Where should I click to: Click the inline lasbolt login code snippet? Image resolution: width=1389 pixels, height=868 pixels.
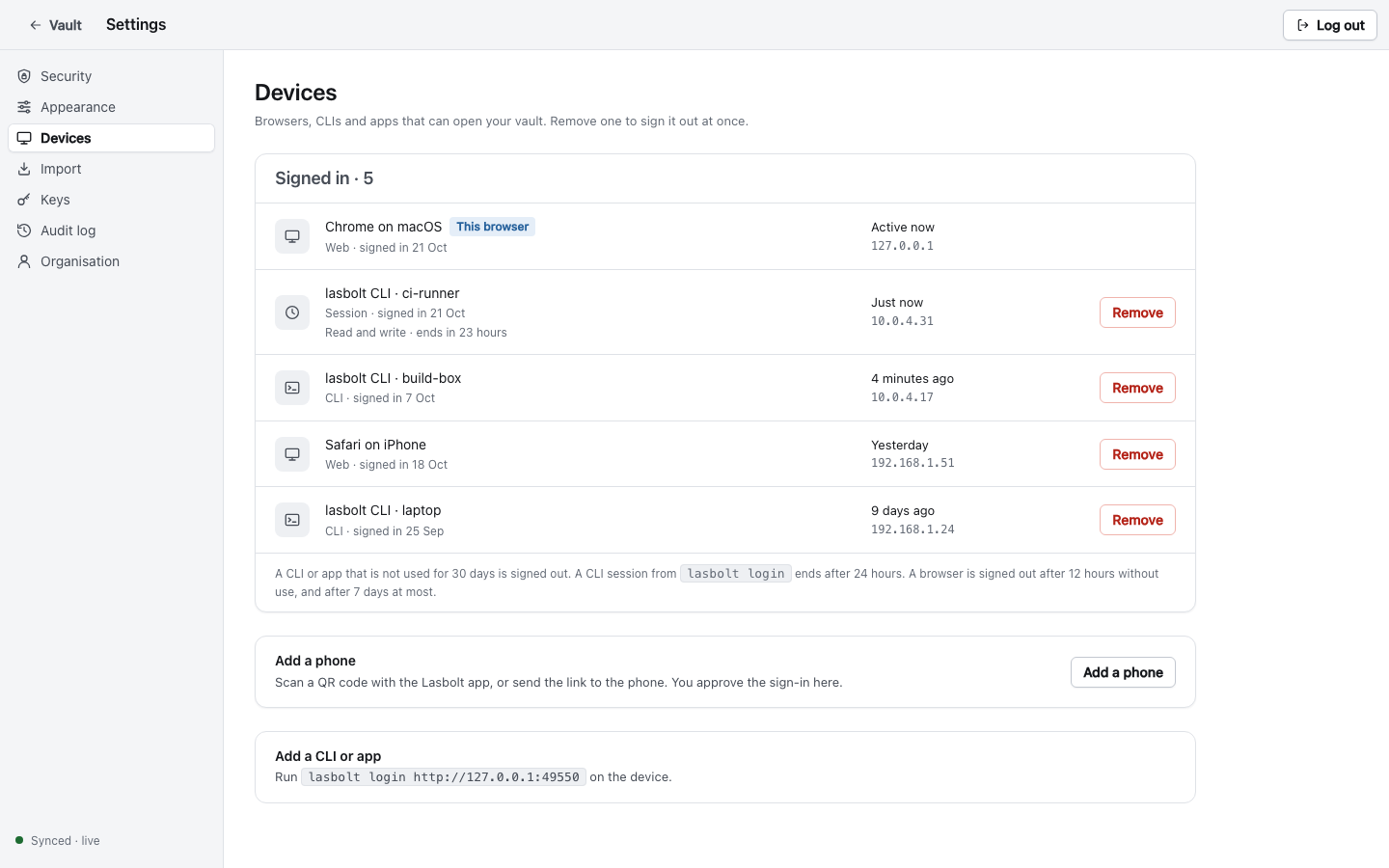[736, 573]
